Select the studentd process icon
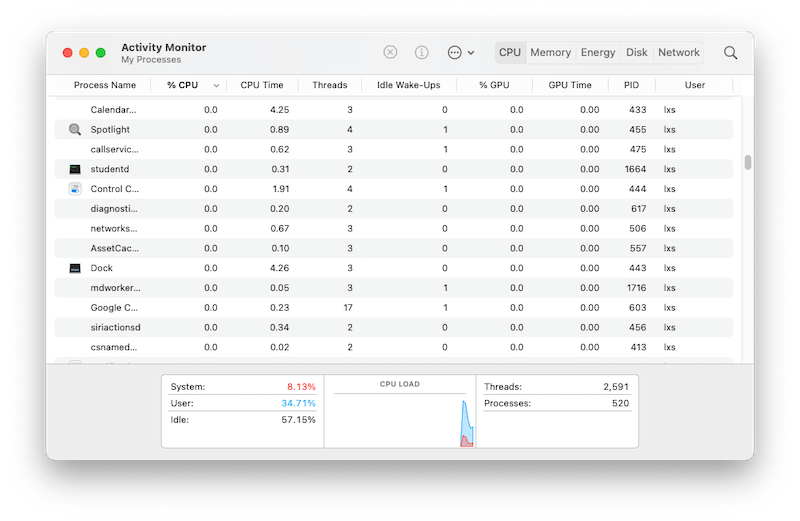Viewport: 800px width, 521px height. [x=74, y=169]
